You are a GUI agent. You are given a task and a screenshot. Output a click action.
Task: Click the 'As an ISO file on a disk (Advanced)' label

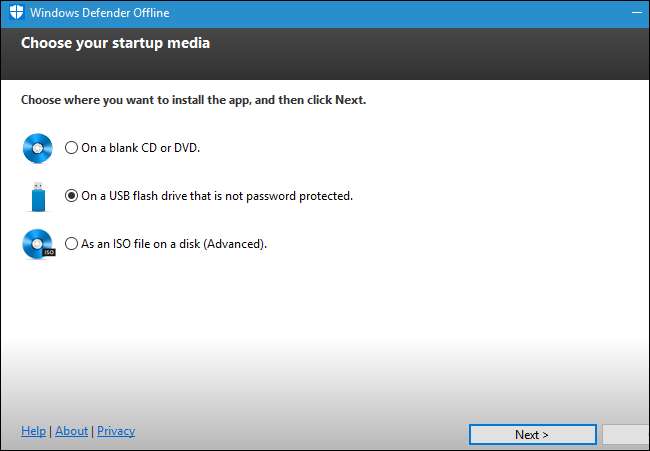coord(174,243)
